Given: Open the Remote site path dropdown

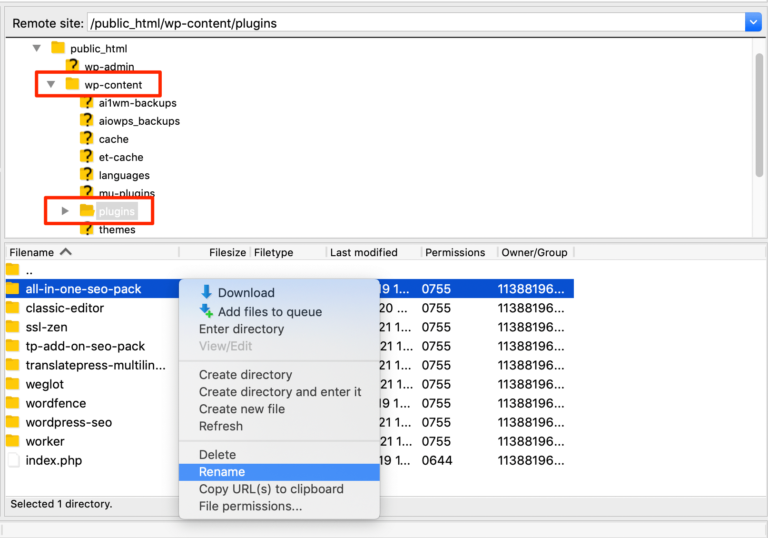Looking at the screenshot, I should [x=753, y=22].
